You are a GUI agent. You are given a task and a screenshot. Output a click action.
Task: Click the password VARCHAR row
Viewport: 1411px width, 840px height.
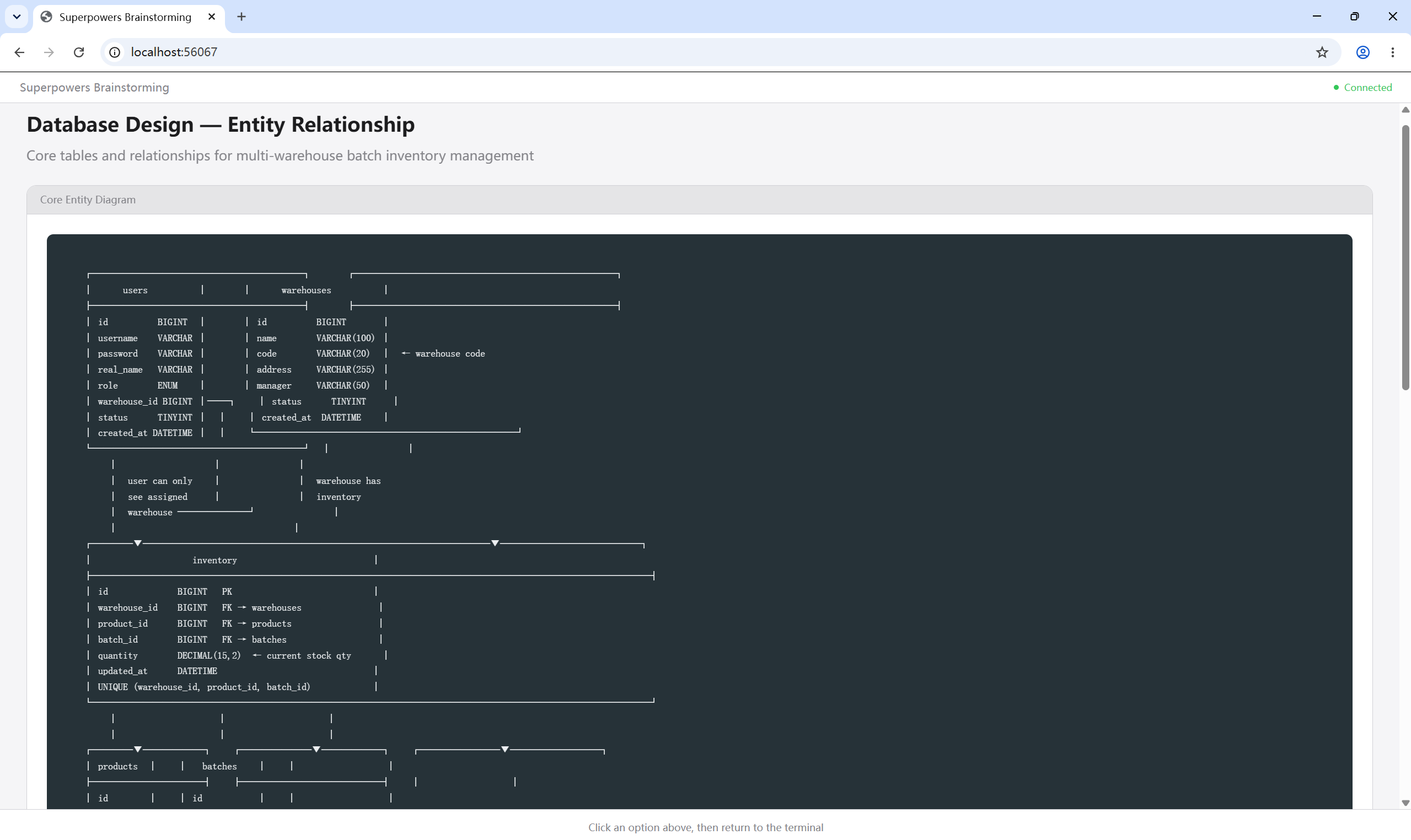145,353
